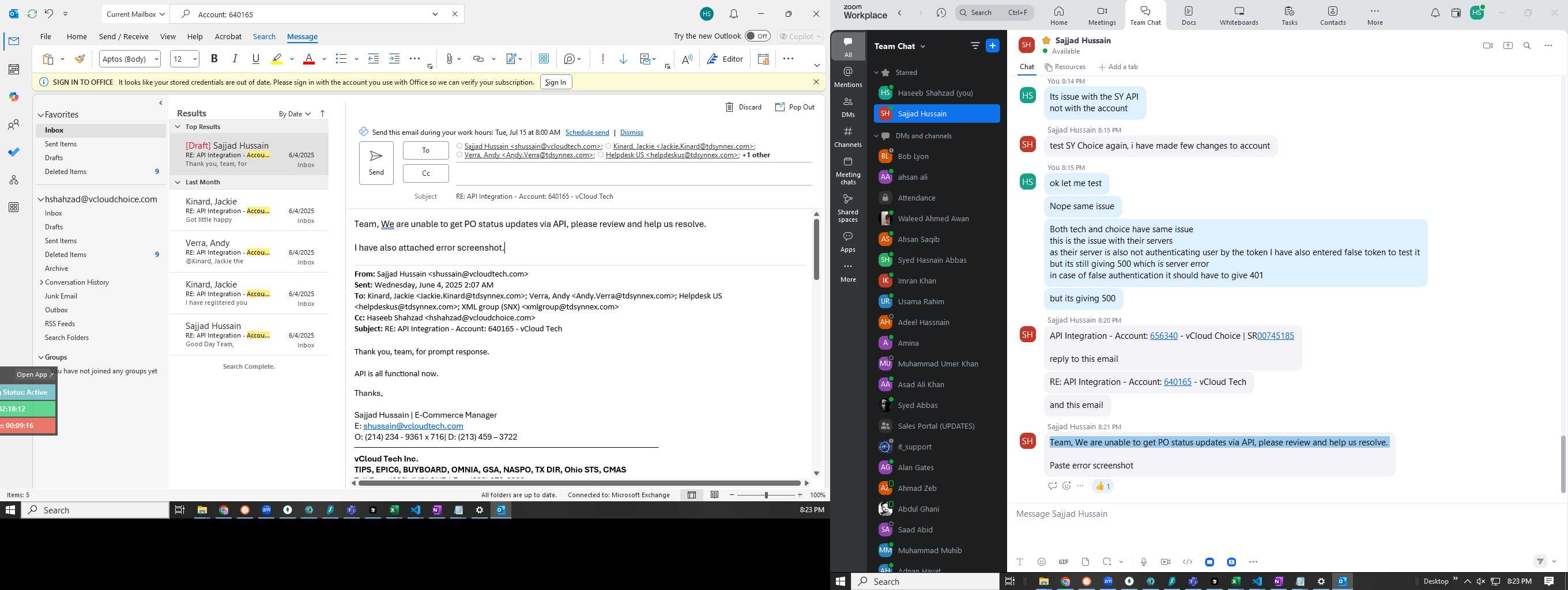Open To Do checkmark in Outlook sidebar
Viewport: 1568px width, 590px height.
[13, 152]
